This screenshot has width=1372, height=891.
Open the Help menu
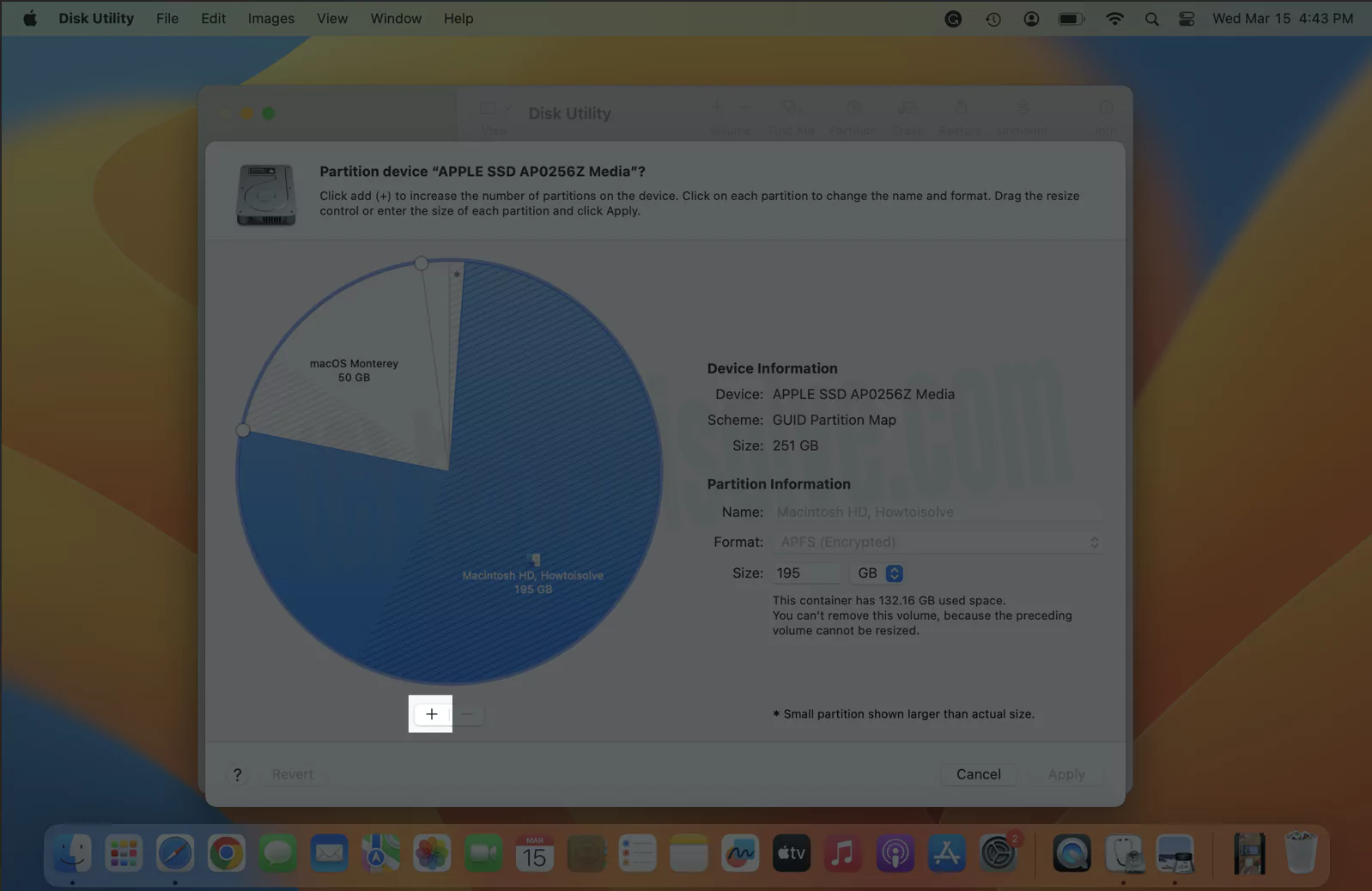(458, 18)
